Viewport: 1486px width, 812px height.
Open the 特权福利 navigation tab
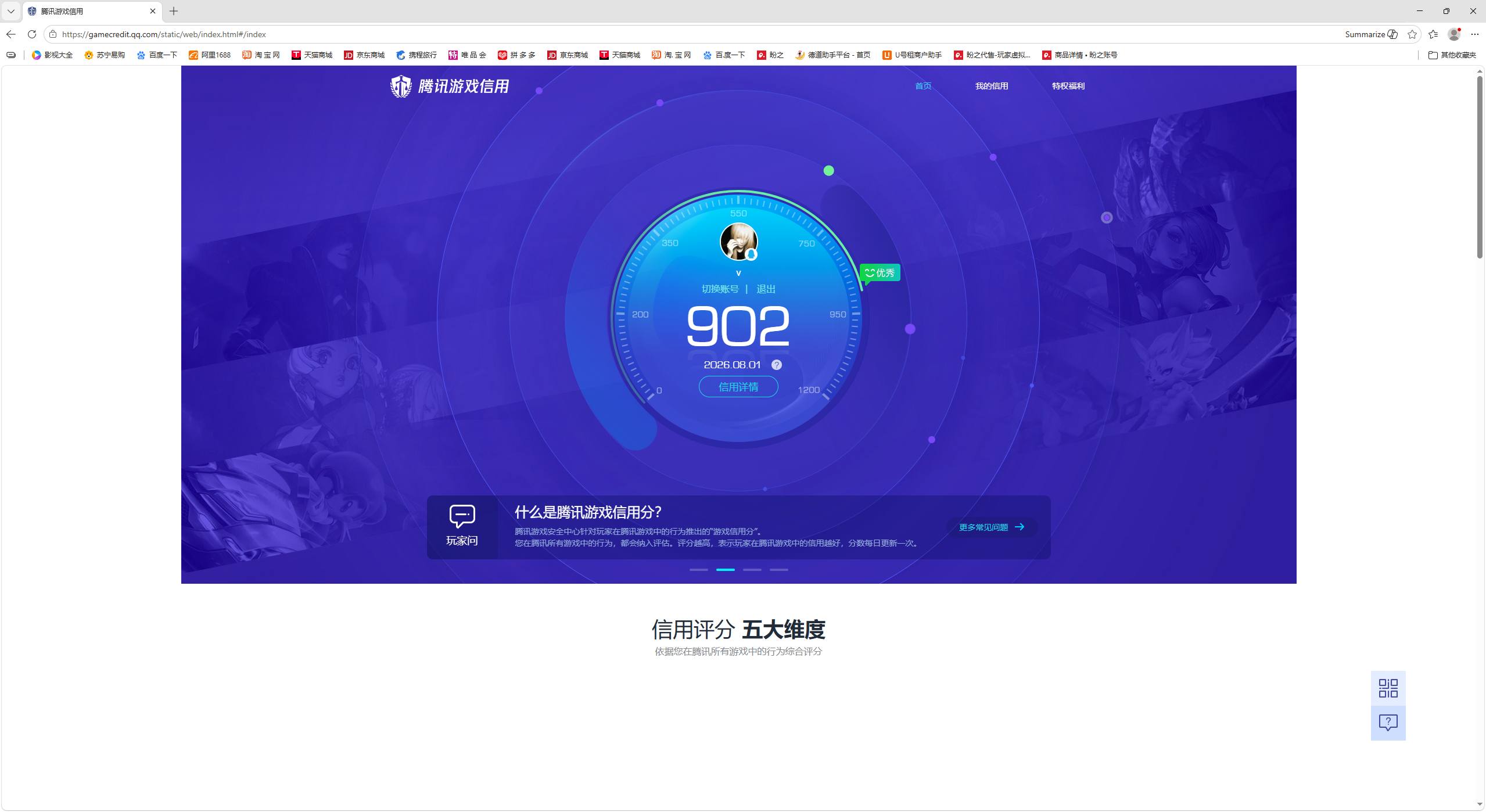click(x=1068, y=86)
